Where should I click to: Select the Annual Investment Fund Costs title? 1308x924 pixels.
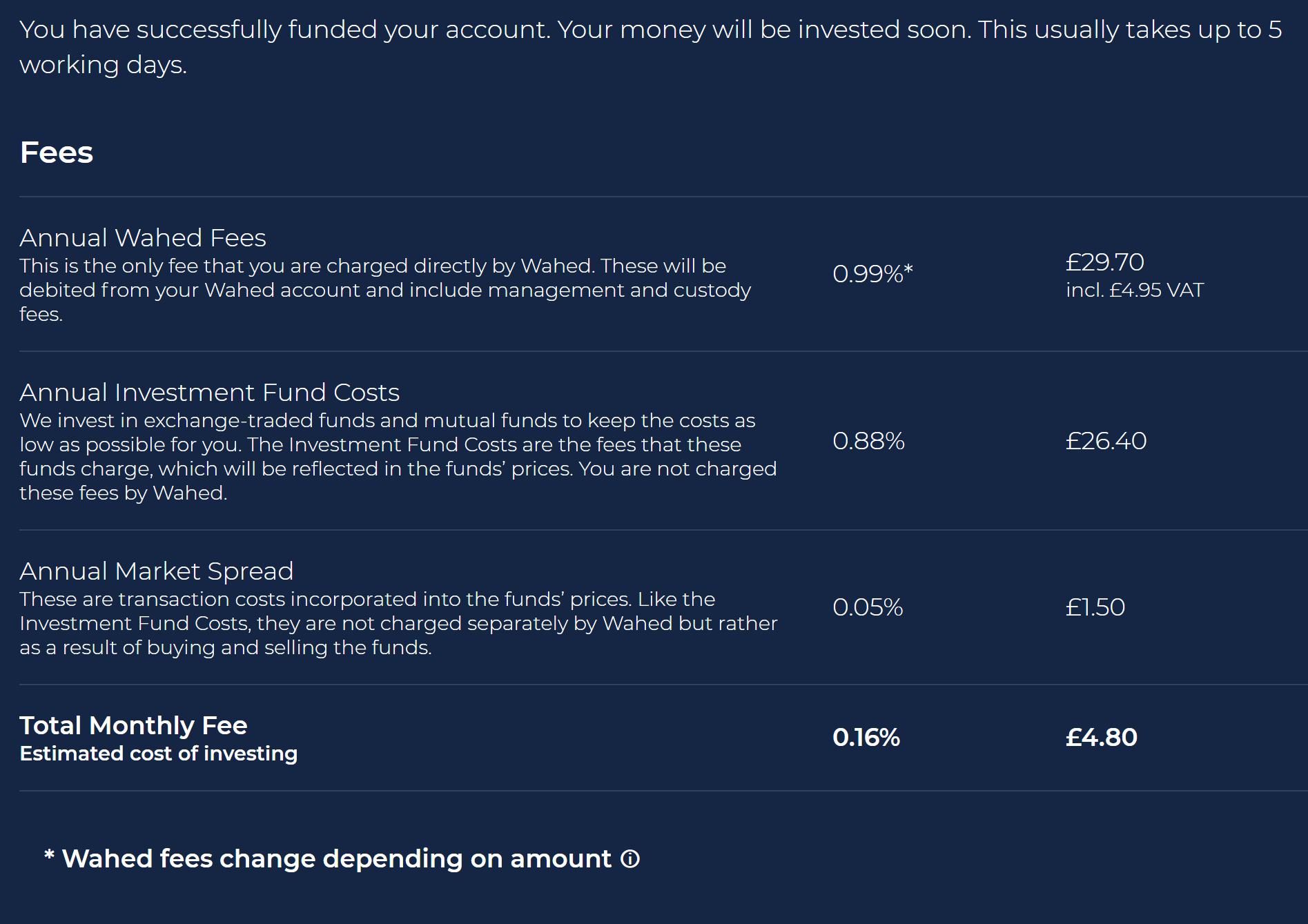coord(210,392)
